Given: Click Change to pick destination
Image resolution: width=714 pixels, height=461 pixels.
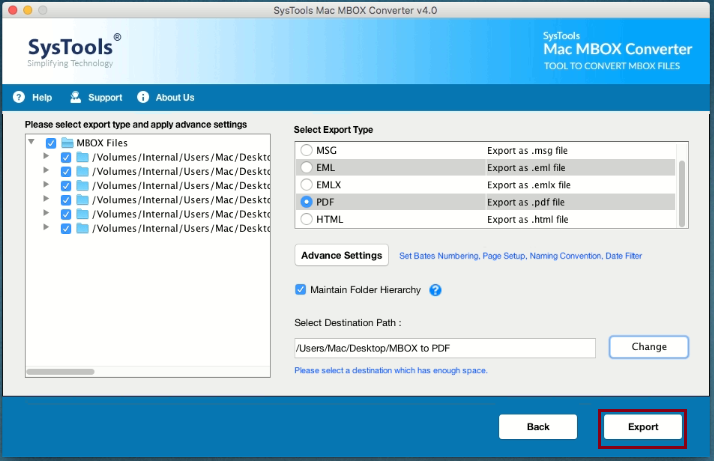Looking at the screenshot, I should [649, 347].
